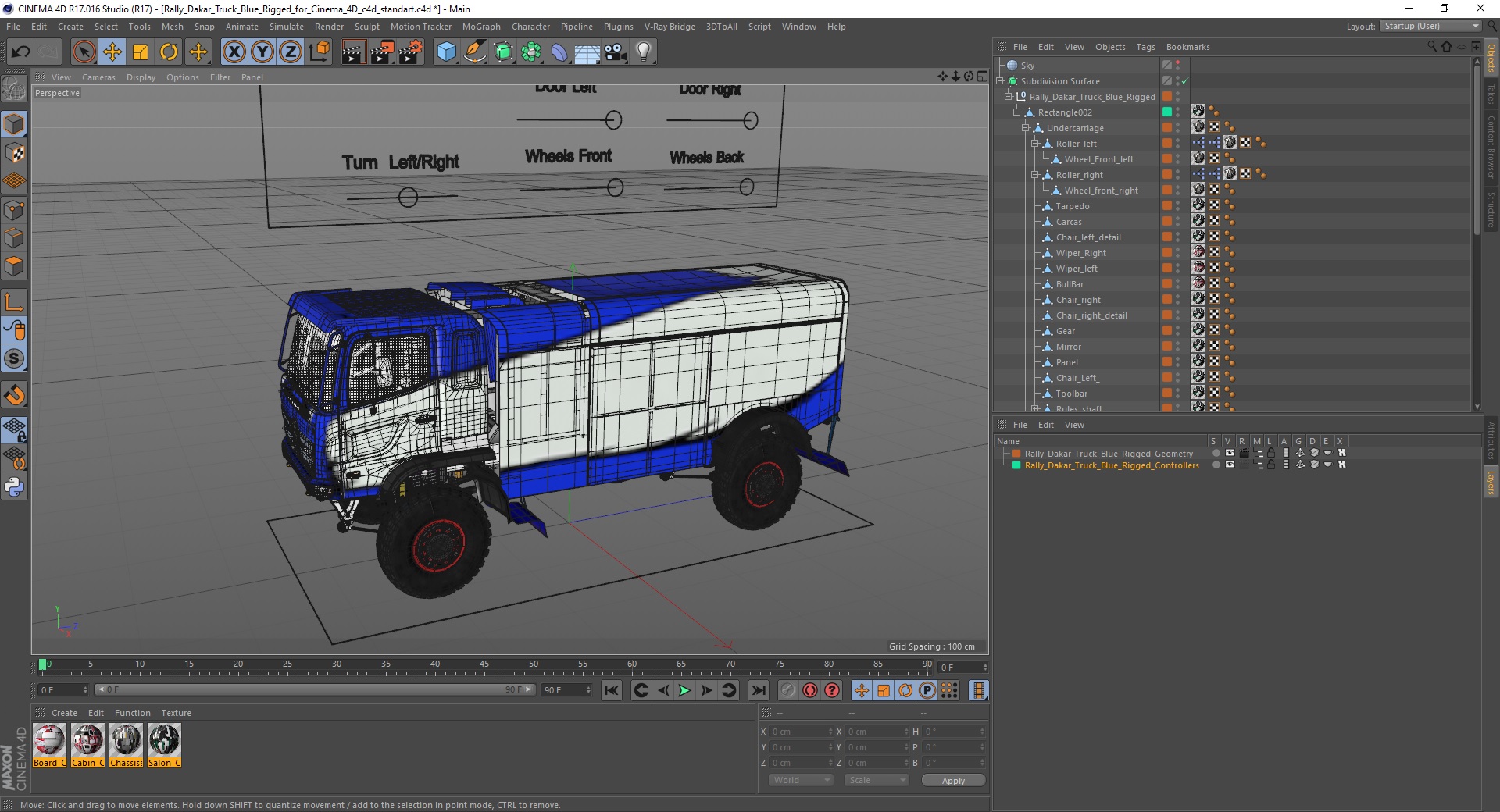
Task: Open the Layout Startup dropdown
Action: (x=1430, y=26)
